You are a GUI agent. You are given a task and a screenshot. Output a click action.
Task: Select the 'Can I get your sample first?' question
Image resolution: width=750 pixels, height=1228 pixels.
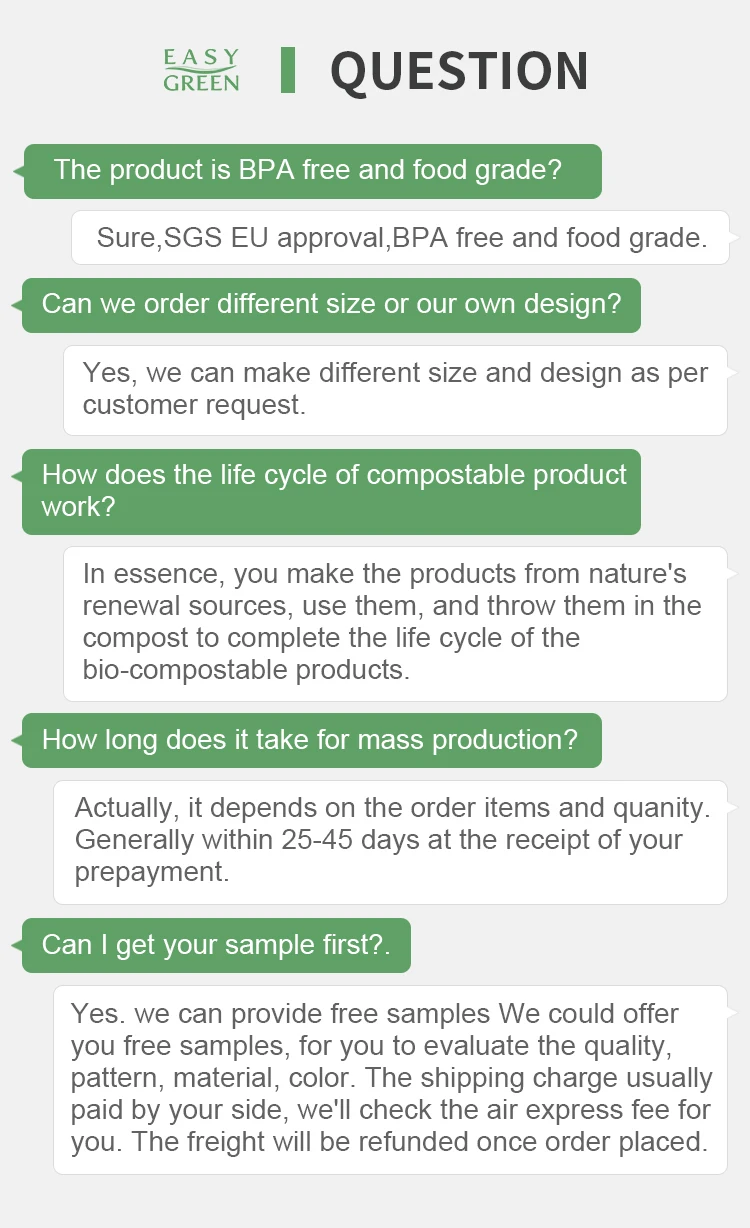[x=216, y=945]
